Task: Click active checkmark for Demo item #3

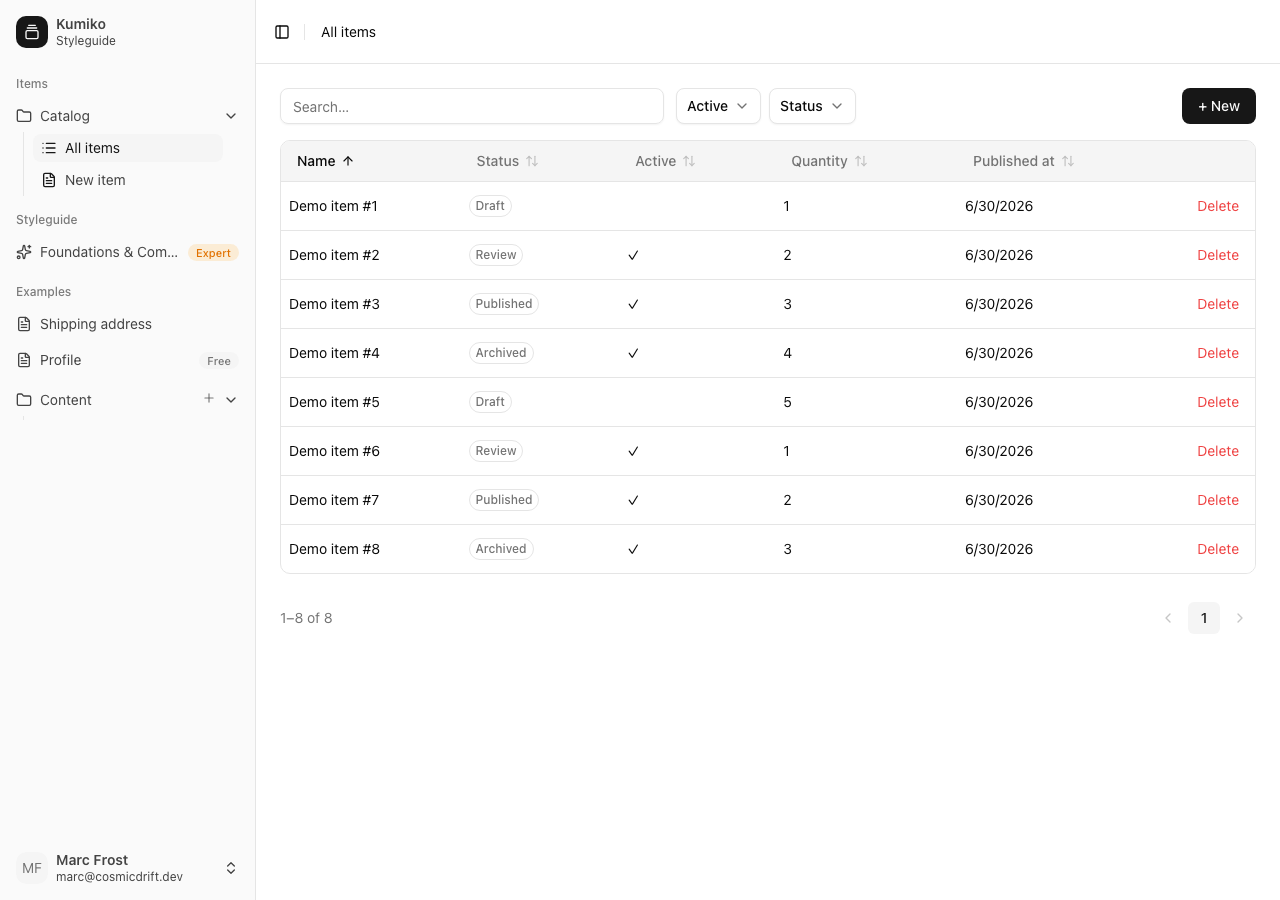Action: coord(633,304)
